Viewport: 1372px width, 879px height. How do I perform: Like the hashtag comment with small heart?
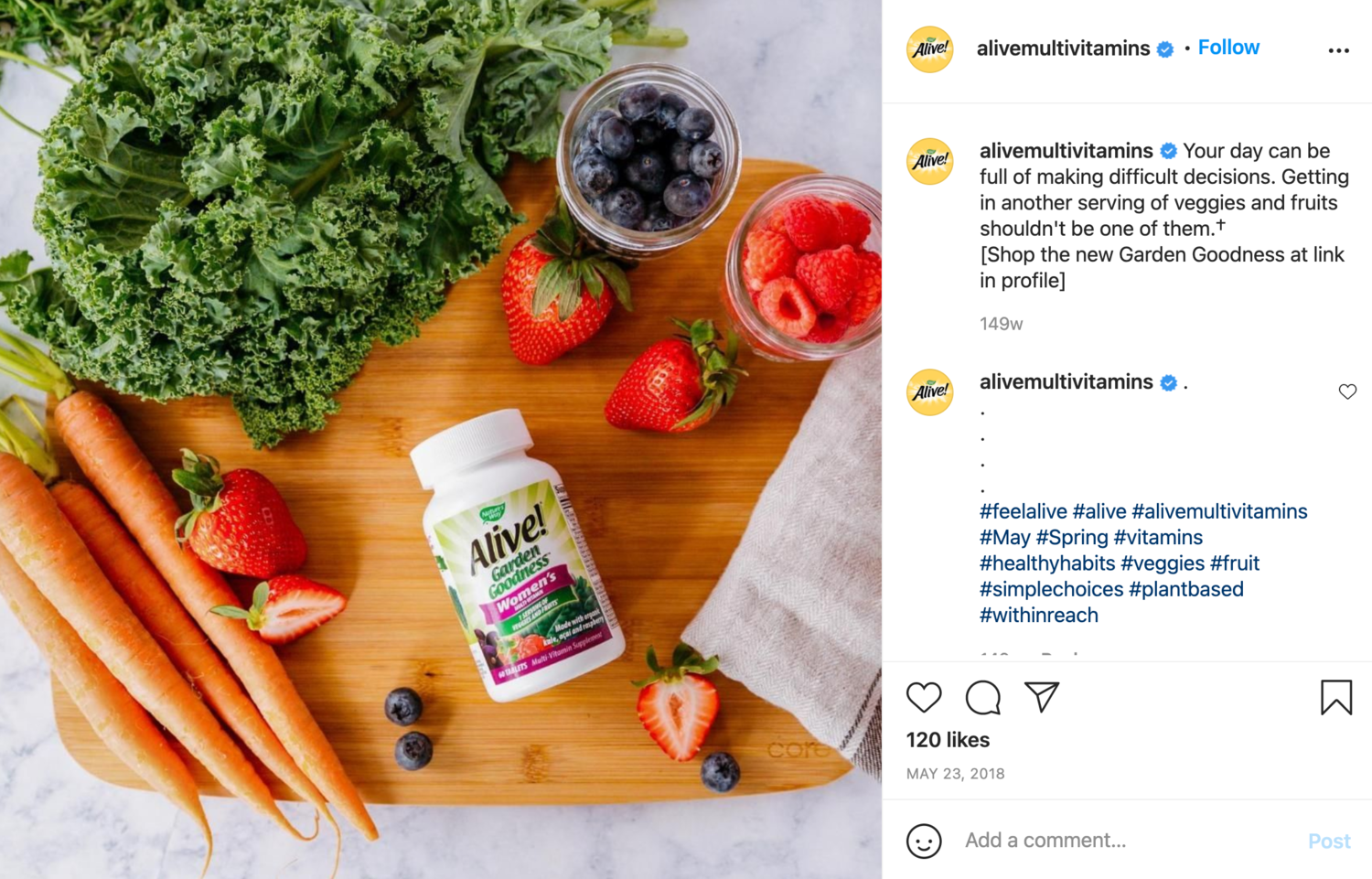[x=1347, y=391]
